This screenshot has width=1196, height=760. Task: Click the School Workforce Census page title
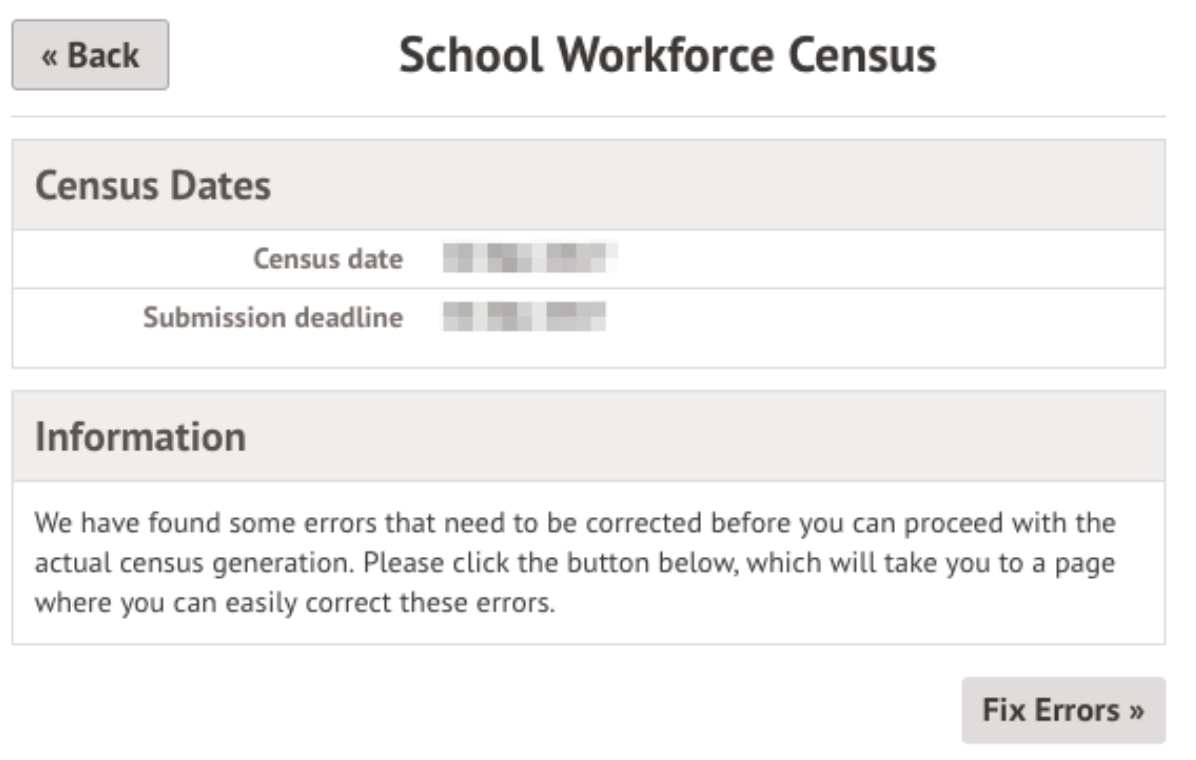667,55
